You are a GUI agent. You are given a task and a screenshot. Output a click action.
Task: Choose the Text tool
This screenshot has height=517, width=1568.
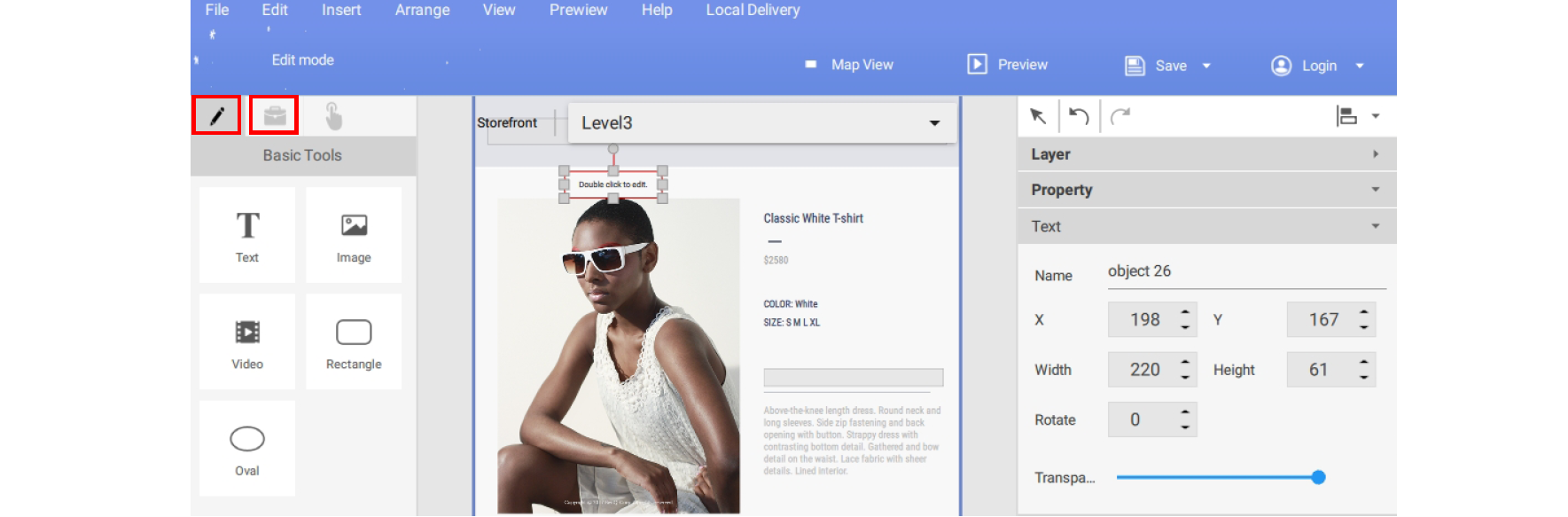(247, 235)
